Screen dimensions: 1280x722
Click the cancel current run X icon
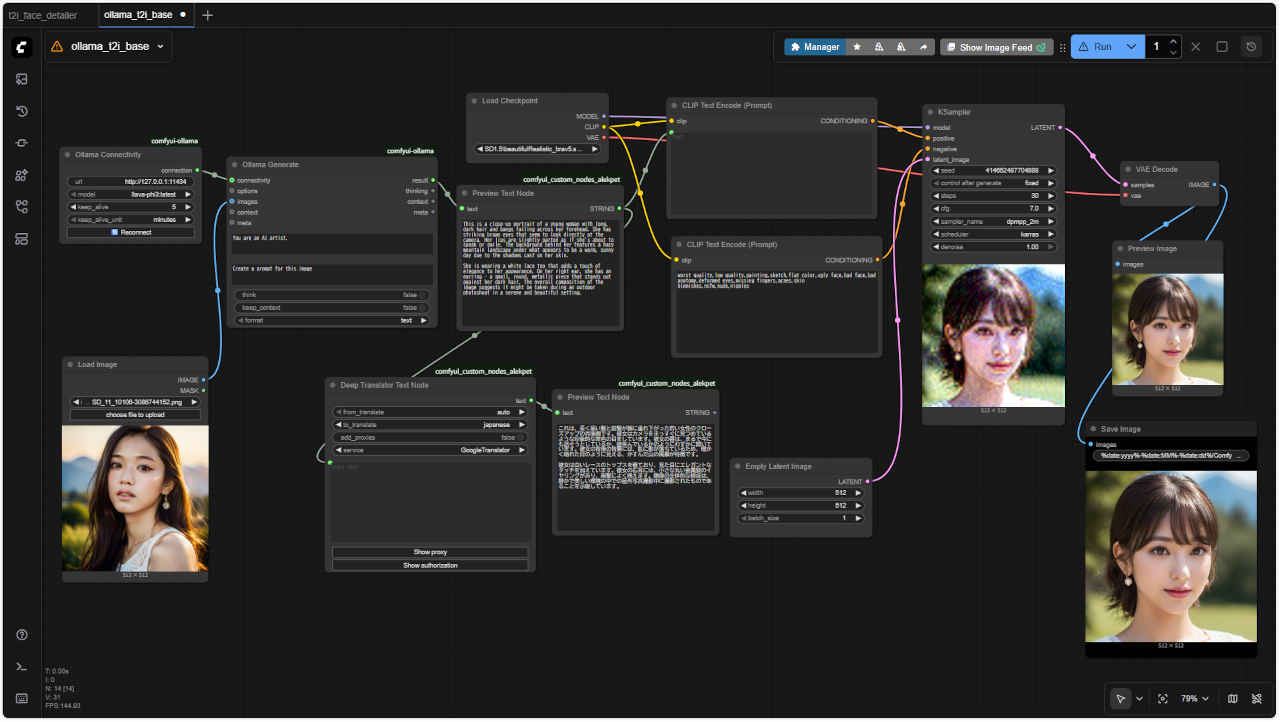point(1196,47)
